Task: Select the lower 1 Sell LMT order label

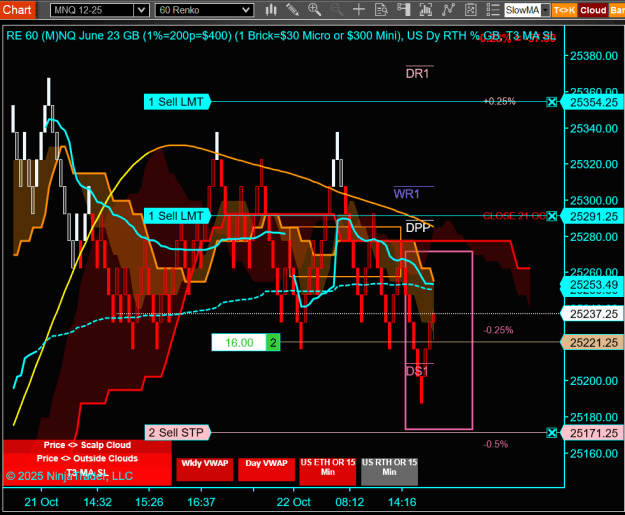Action: pyautogui.click(x=177, y=216)
